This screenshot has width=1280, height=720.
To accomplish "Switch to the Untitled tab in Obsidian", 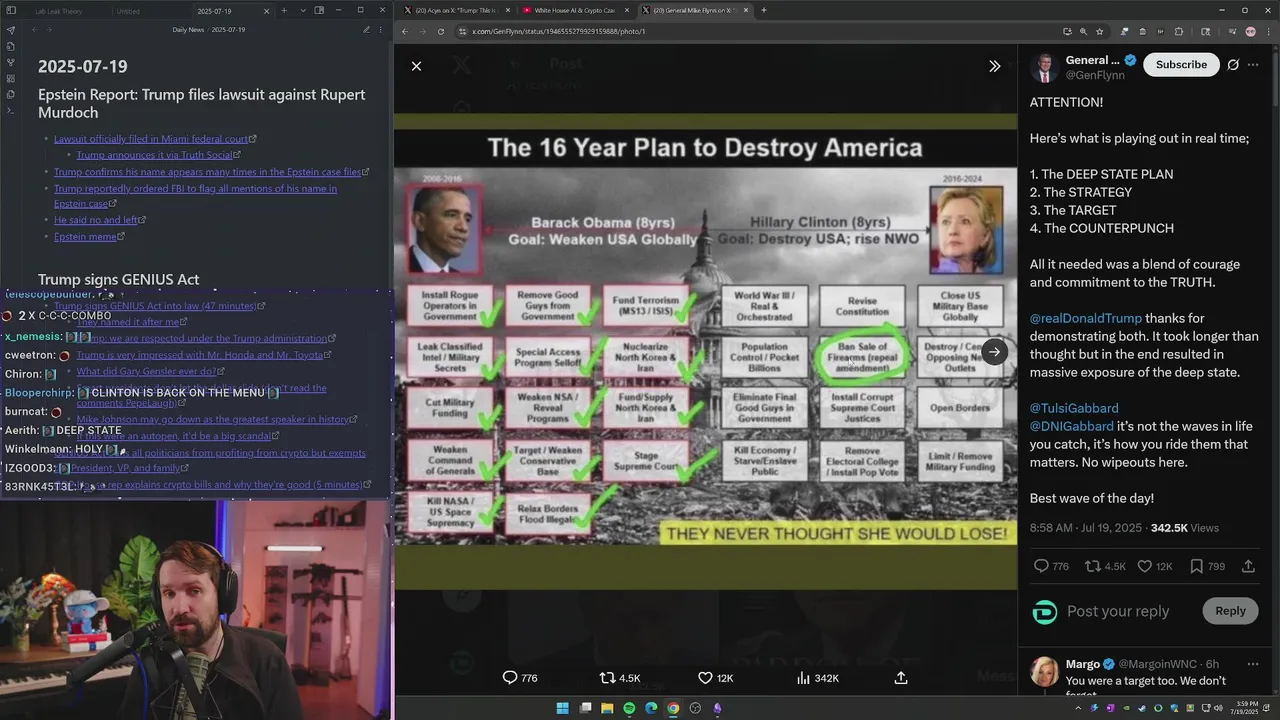I will (x=128, y=11).
